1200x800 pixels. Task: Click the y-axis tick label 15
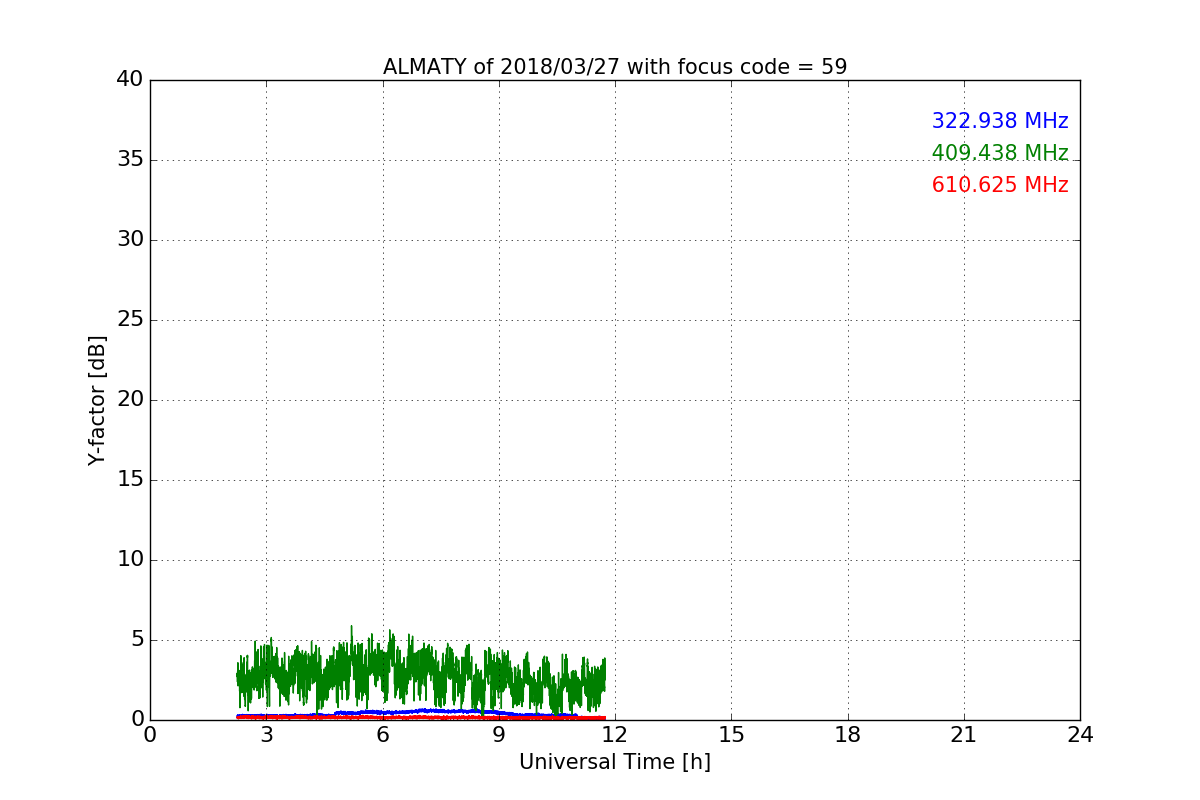(130, 480)
